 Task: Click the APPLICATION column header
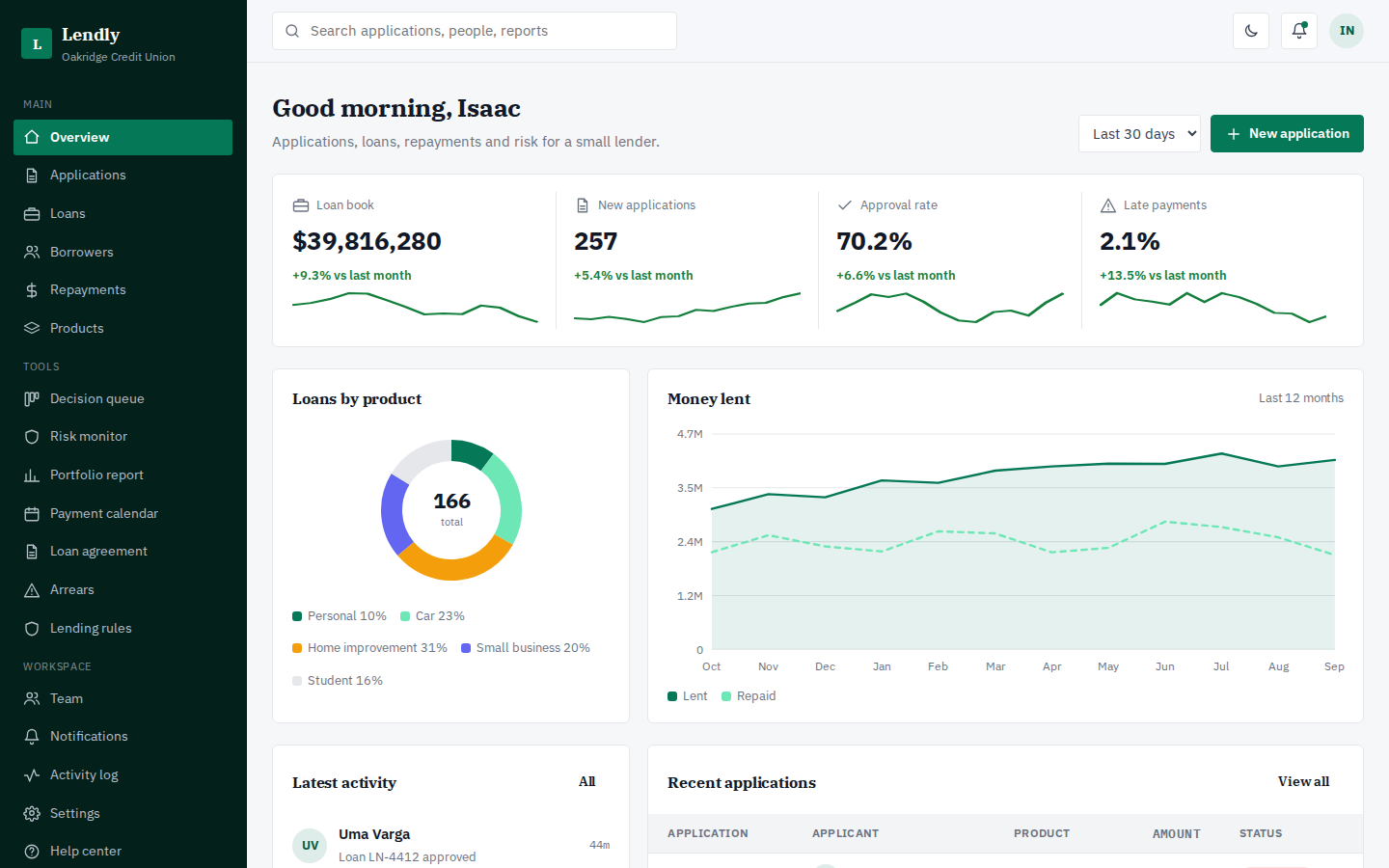[x=708, y=833]
